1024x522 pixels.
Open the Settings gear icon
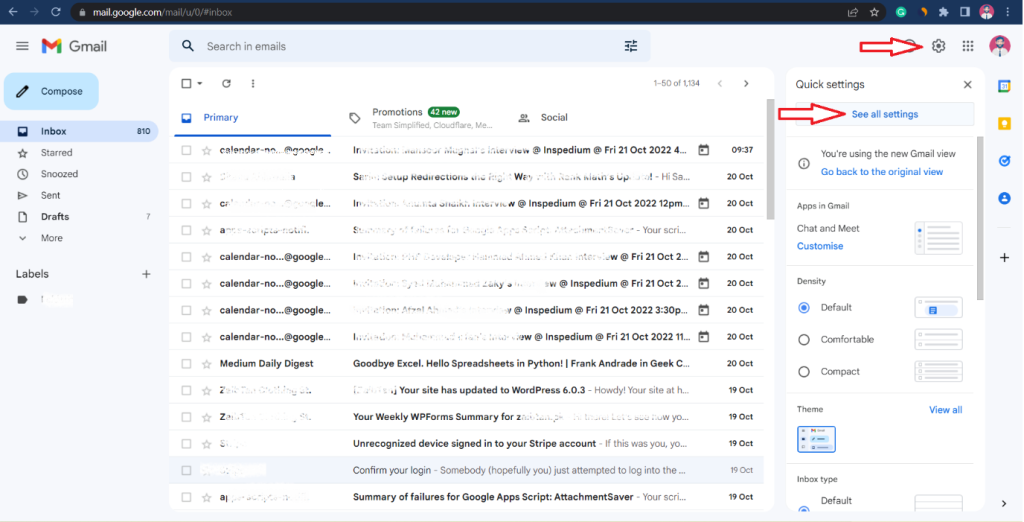point(938,46)
